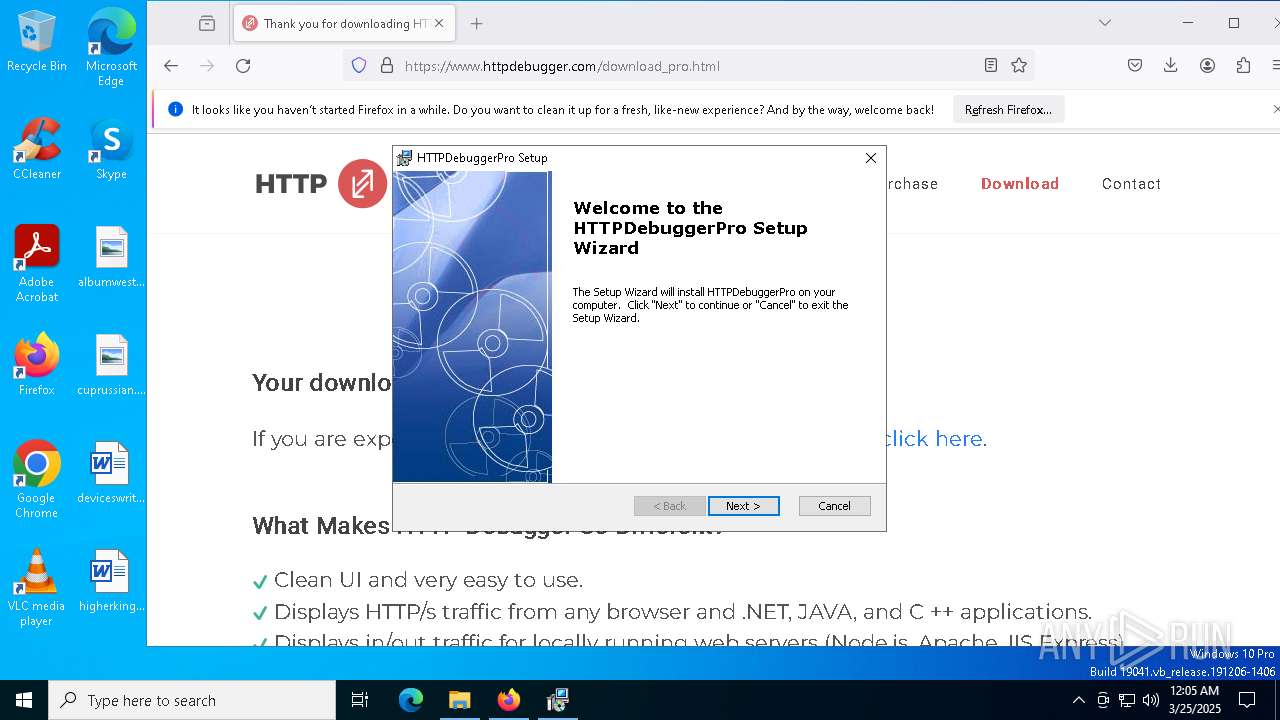Open Microsoft Edge desktop shortcut
The width and height of the screenshot is (1280, 720).
(x=111, y=48)
